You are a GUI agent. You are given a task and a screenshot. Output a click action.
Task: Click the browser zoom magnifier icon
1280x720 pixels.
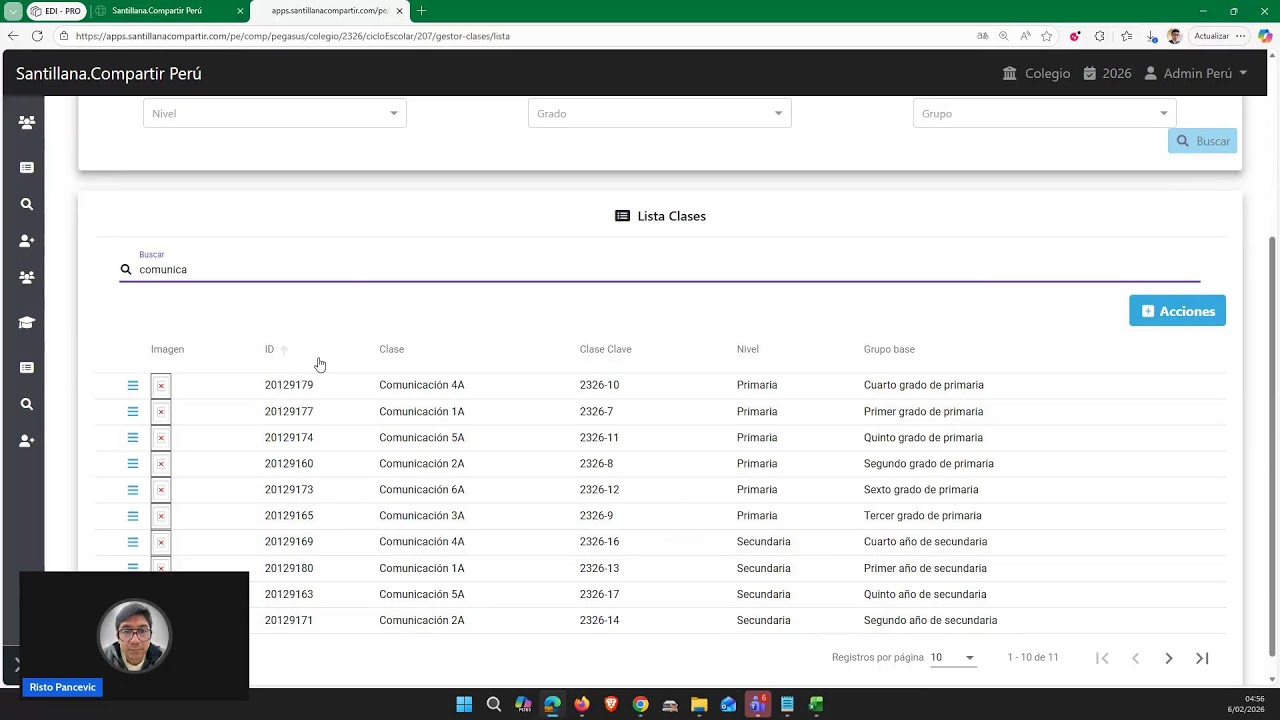pyautogui.click(x=1004, y=36)
